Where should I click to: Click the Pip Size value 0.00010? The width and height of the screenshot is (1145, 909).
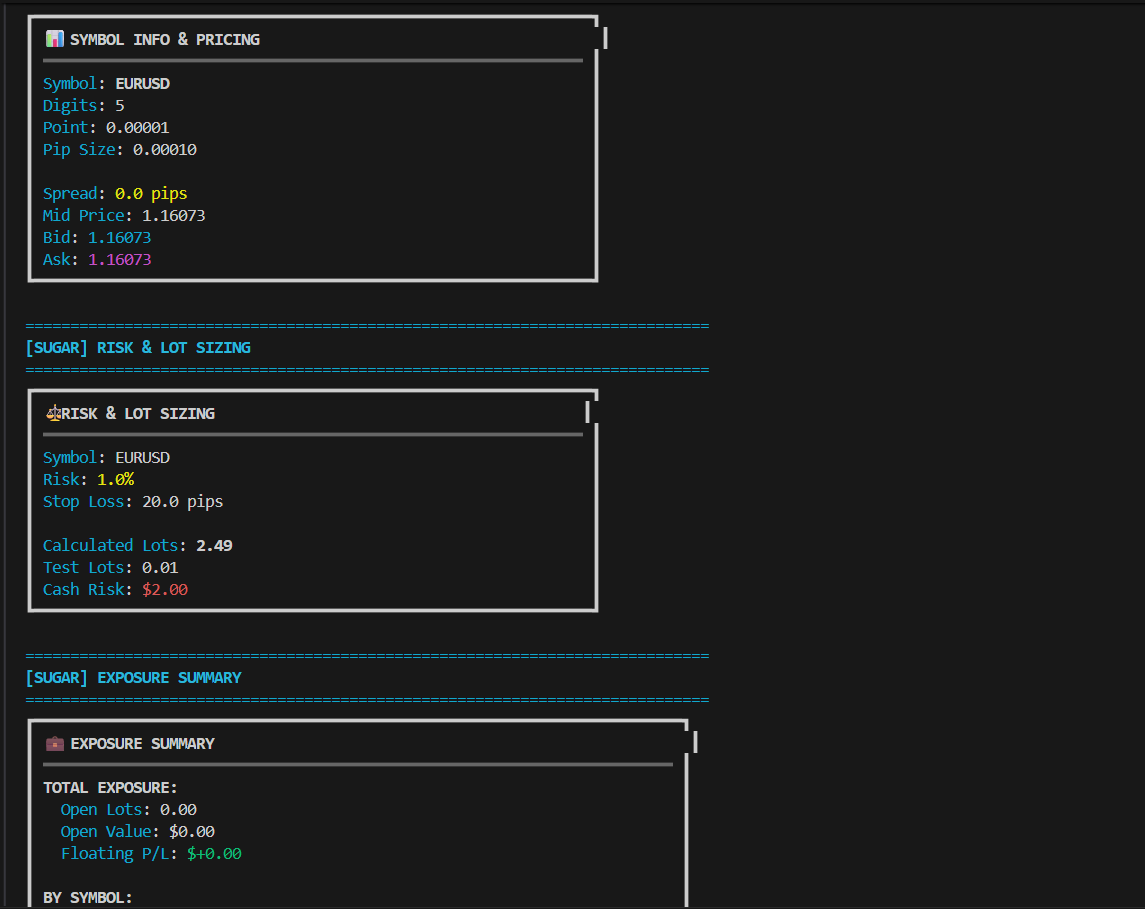pos(164,149)
